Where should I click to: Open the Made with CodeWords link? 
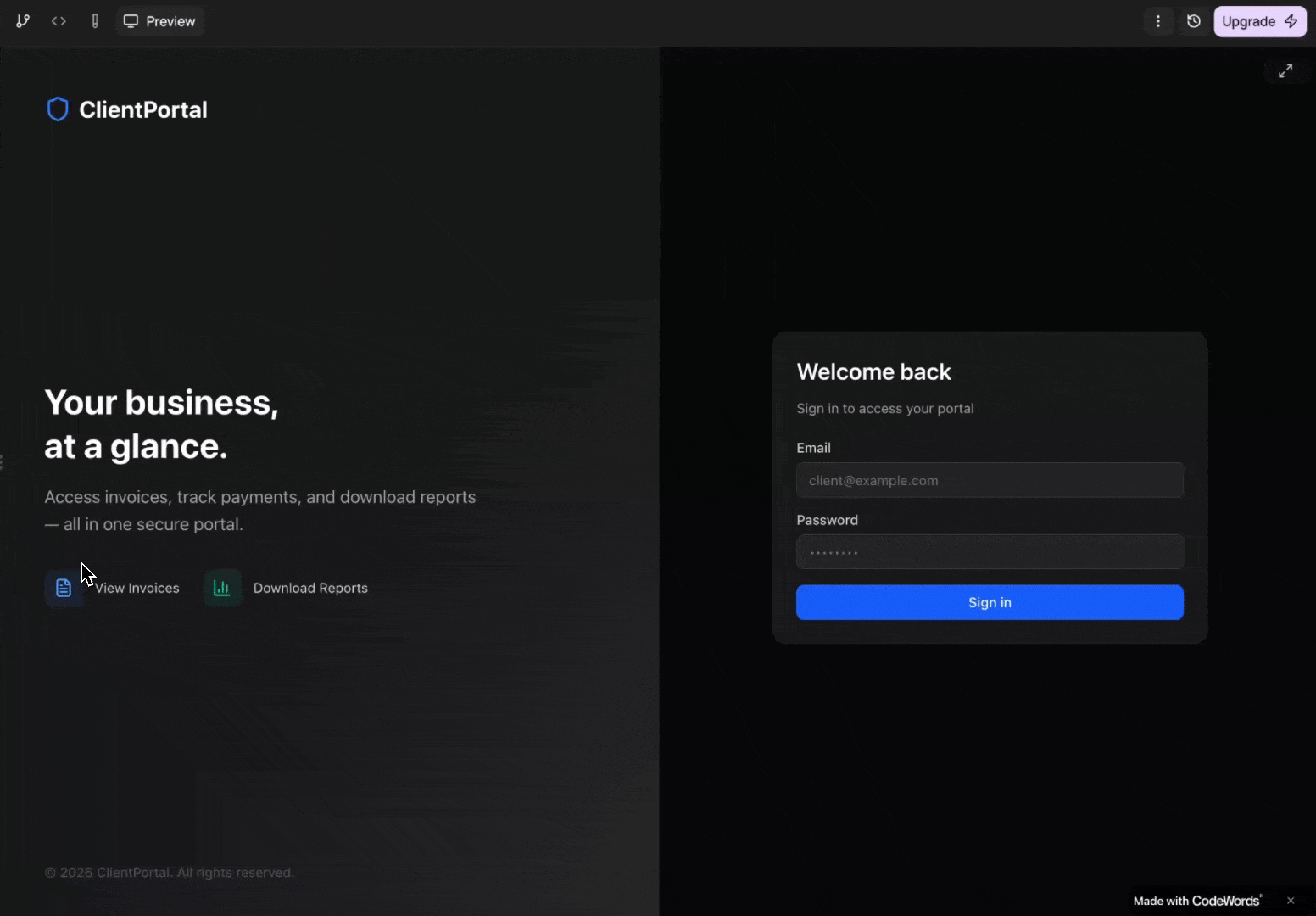[1197, 901]
